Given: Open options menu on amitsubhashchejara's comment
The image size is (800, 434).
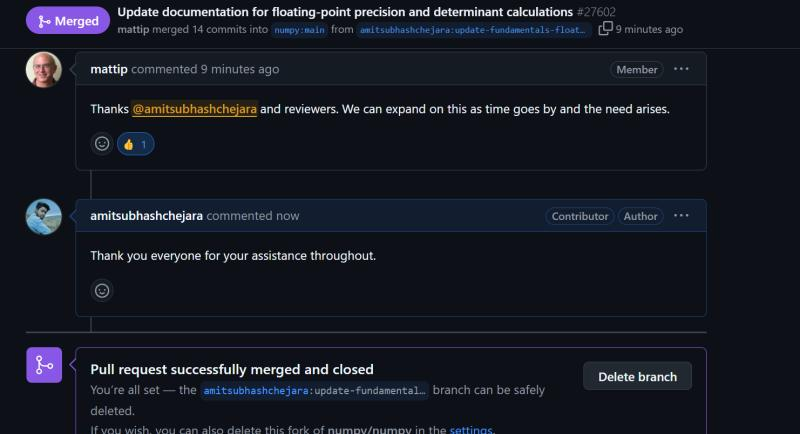Looking at the screenshot, I should click(x=681, y=216).
